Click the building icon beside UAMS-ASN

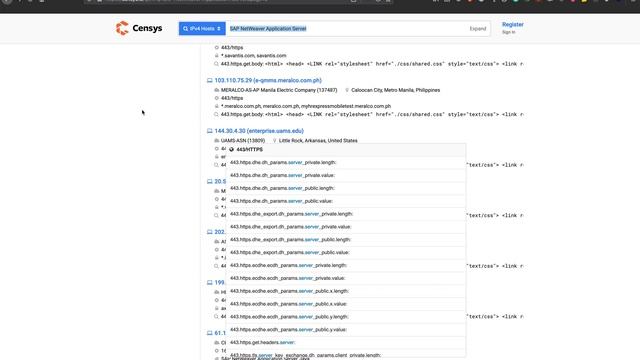pos(217,141)
